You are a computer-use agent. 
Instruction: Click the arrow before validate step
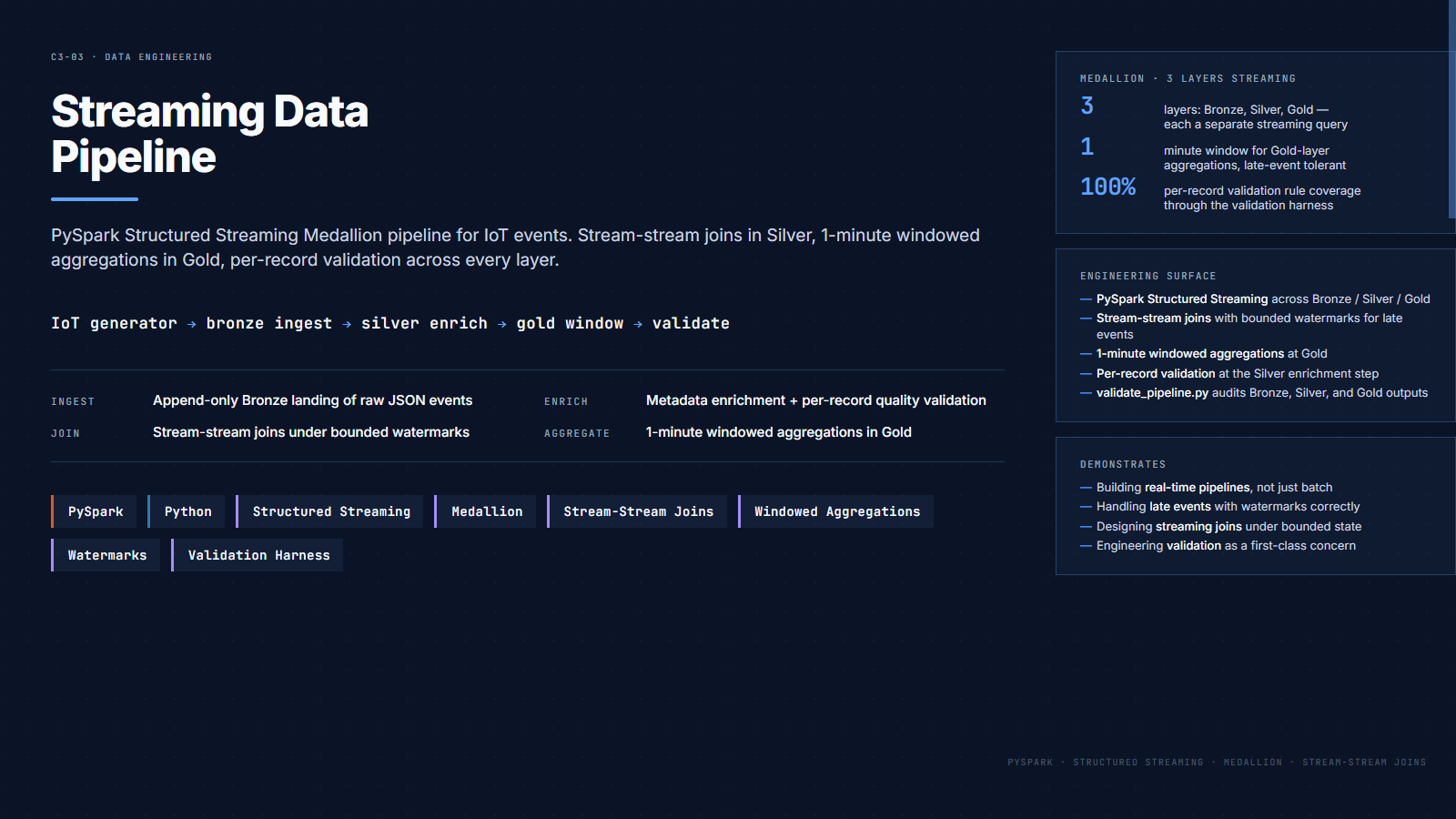638,324
